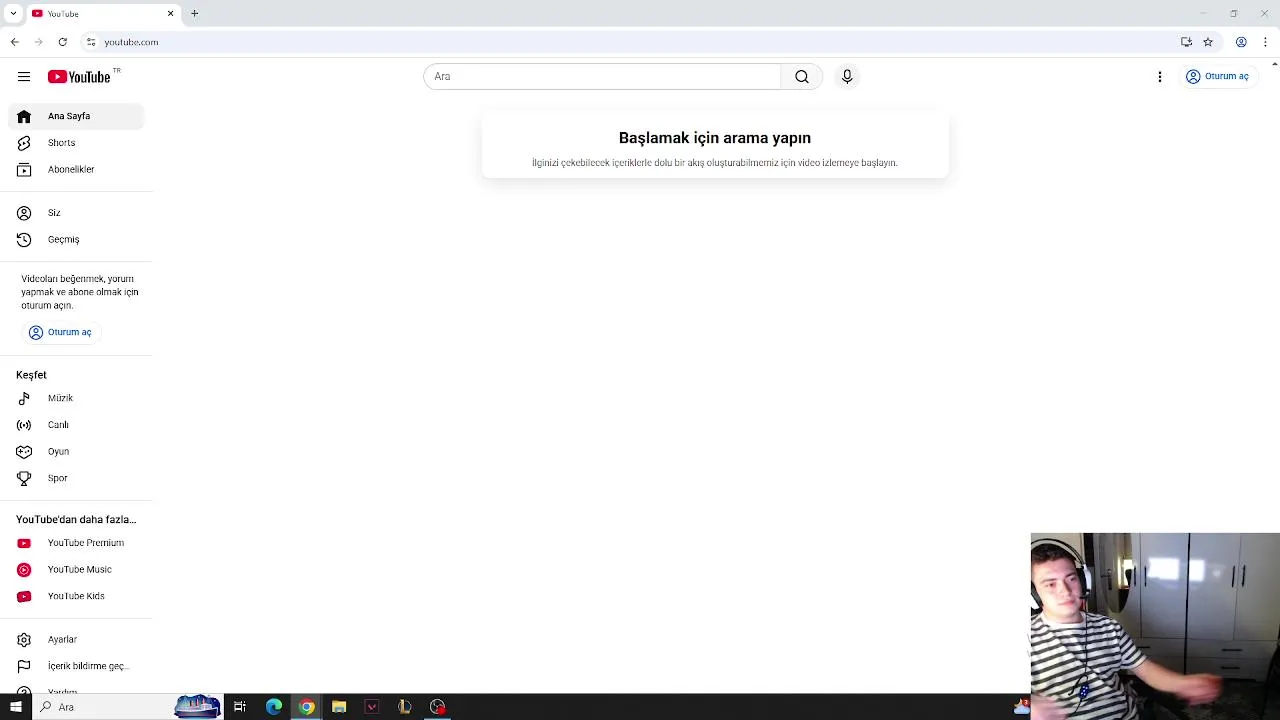Open İçerik bildirme geçmişi entry
Screen dimensions: 1280x720
[x=76, y=666]
